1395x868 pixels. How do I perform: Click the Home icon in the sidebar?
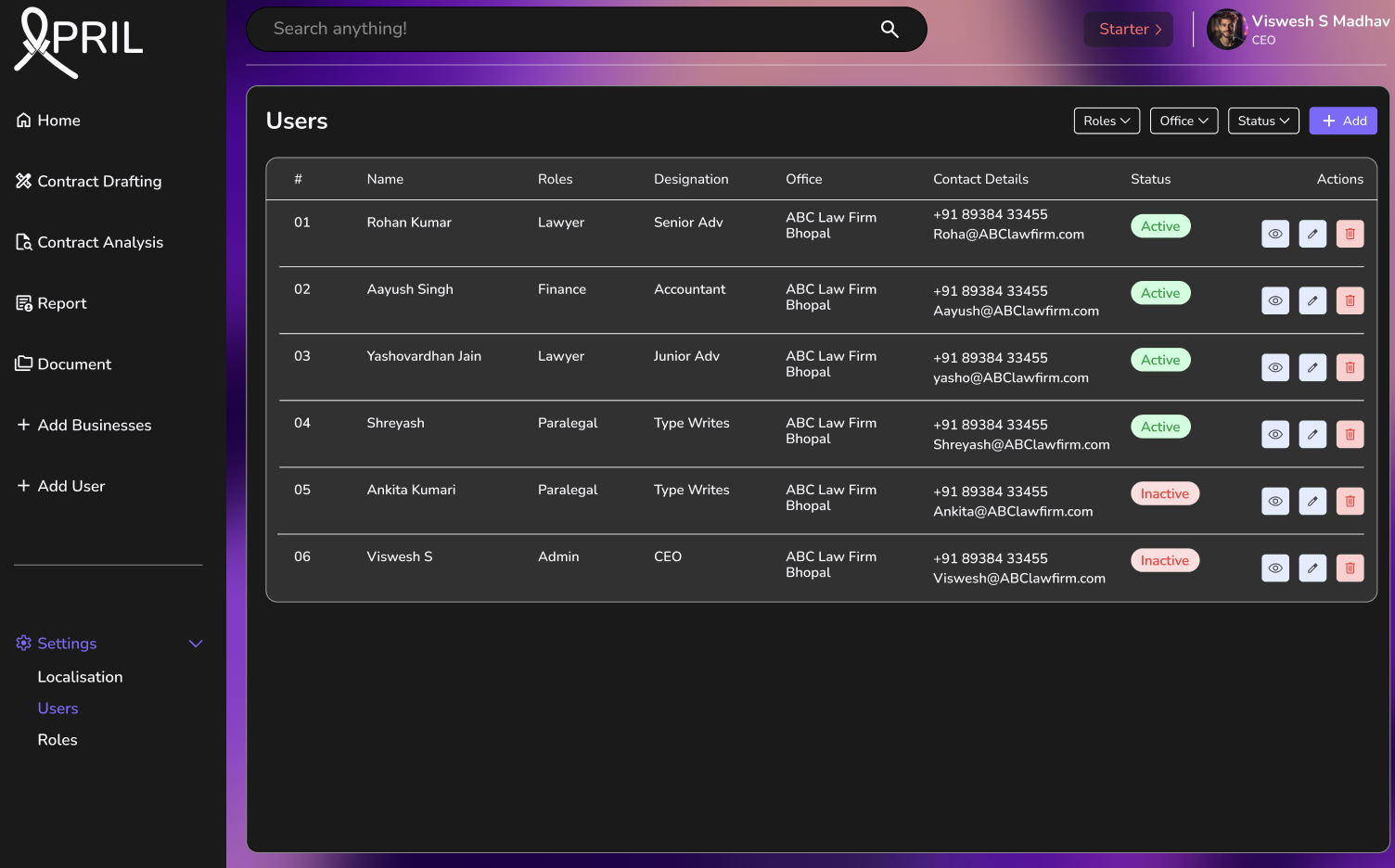[x=24, y=120]
